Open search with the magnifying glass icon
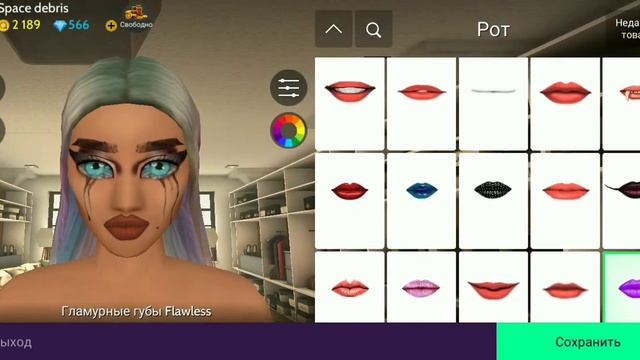This screenshot has width=640, height=360. [373, 29]
